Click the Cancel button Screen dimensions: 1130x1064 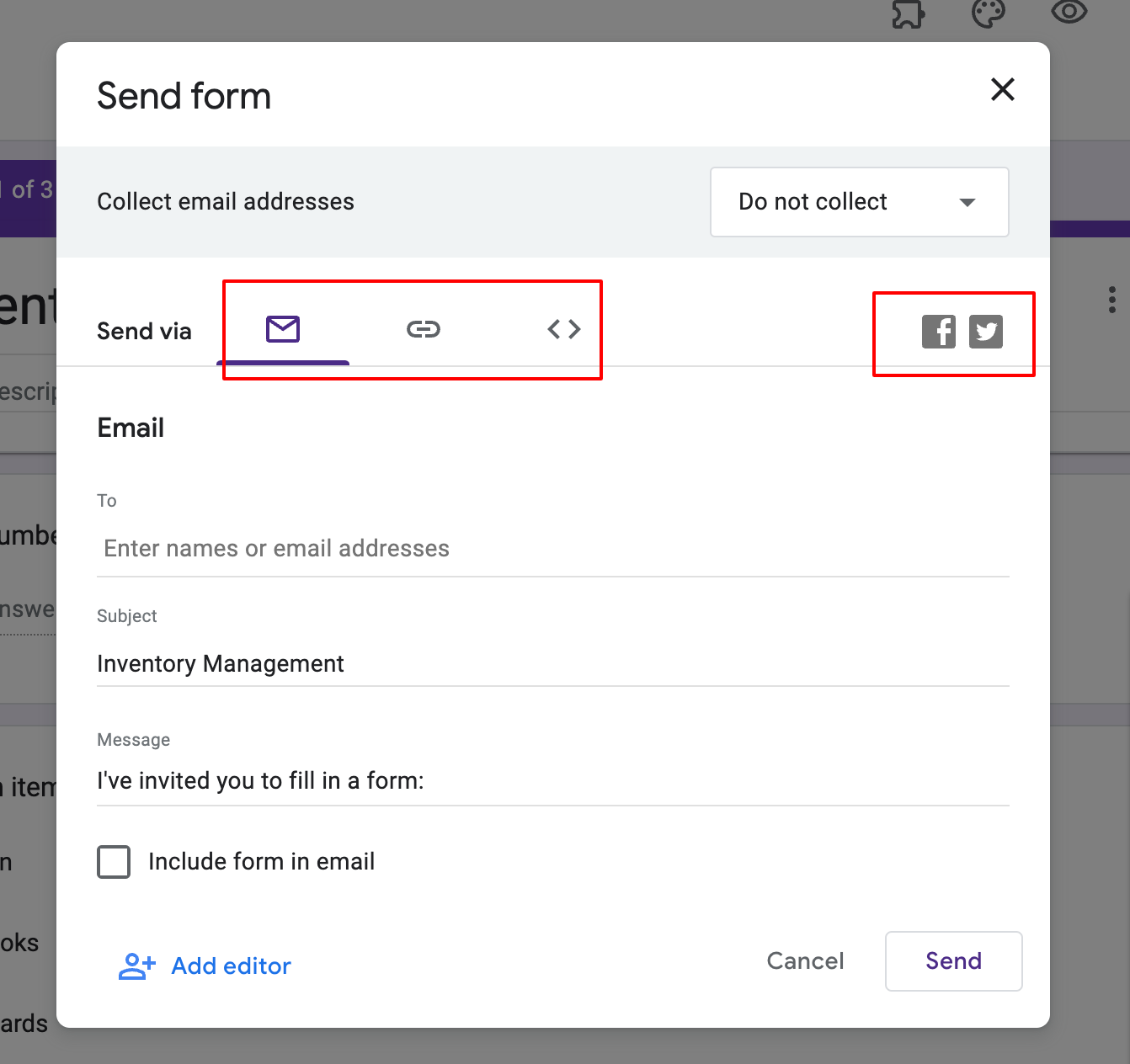[805, 961]
